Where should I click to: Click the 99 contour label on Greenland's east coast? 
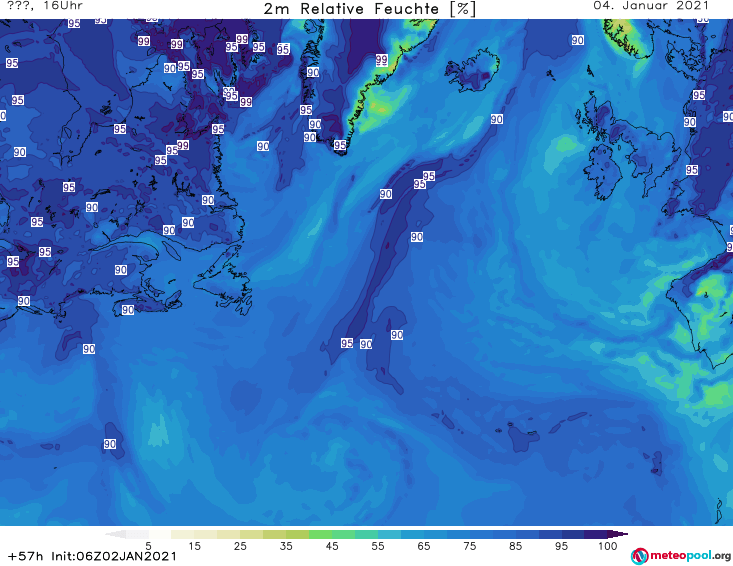coord(381,60)
